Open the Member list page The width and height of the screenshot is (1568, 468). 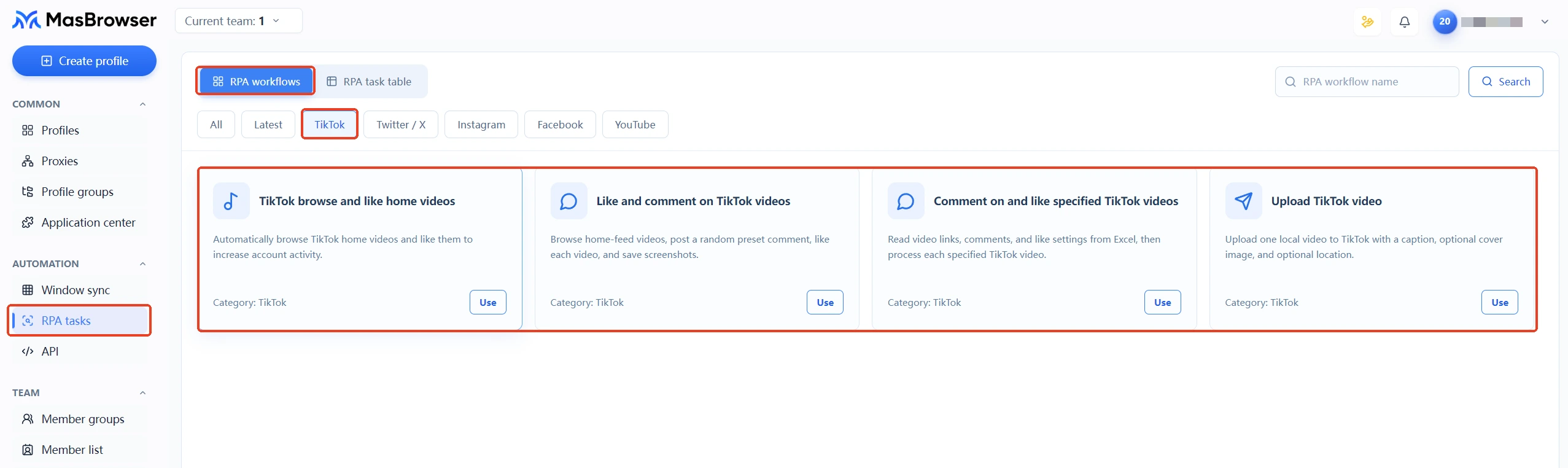[79, 450]
